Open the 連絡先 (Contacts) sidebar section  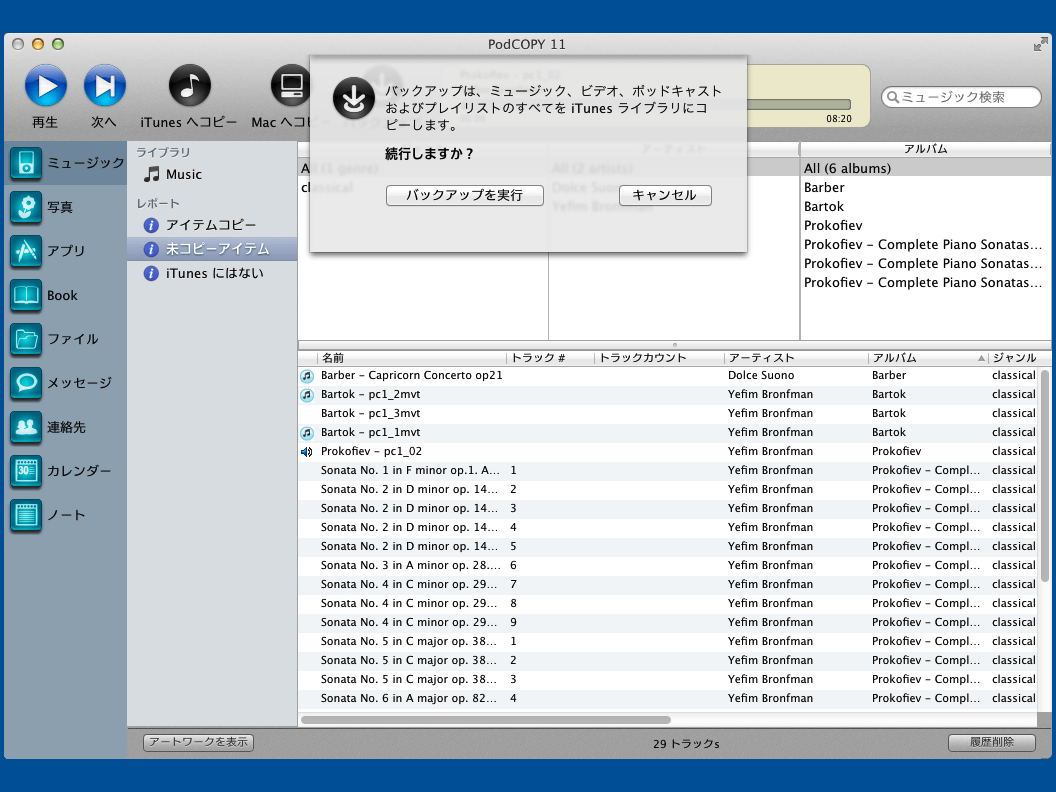click(x=65, y=427)
